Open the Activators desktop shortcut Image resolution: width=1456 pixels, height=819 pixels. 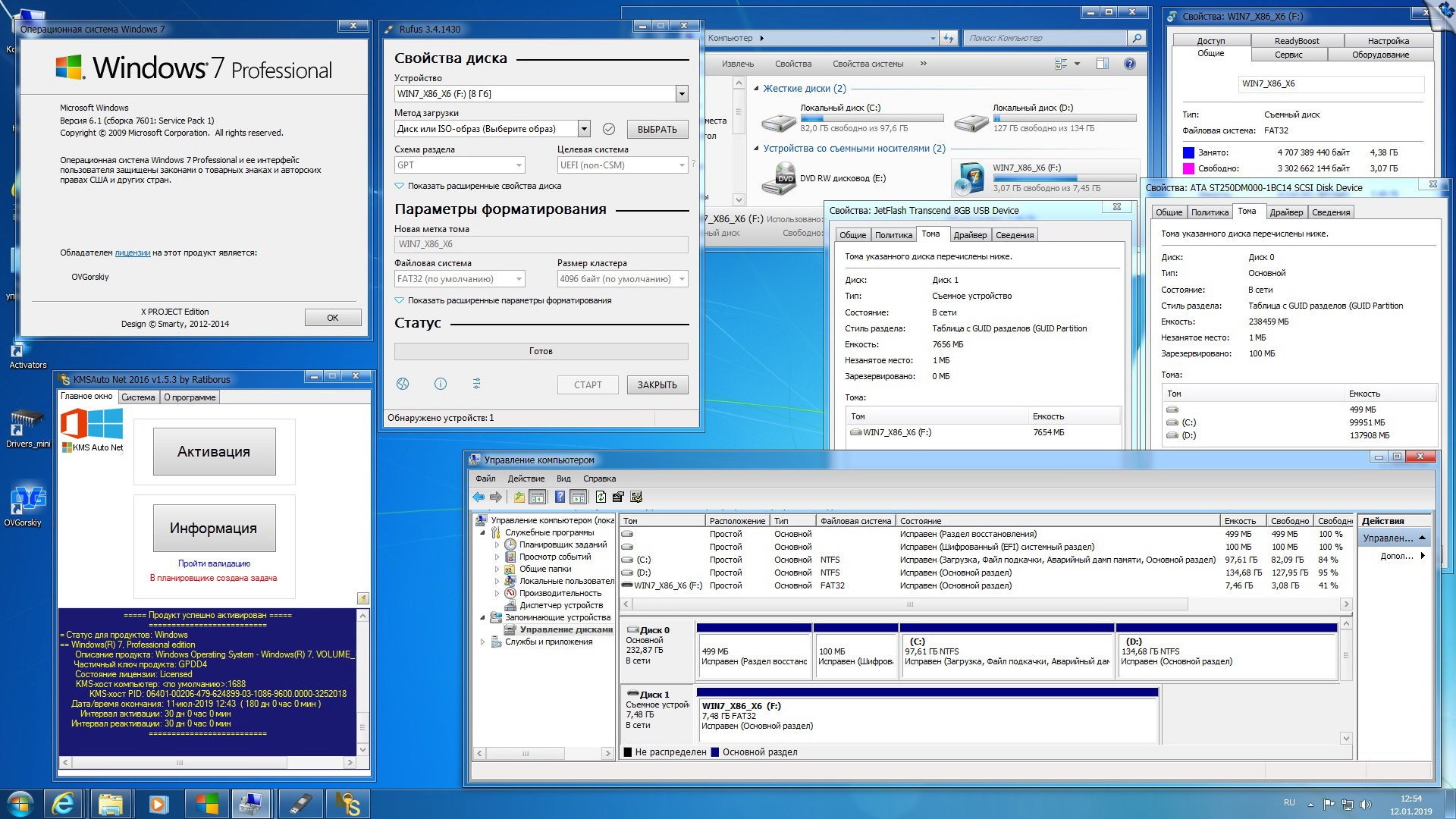[27, 354]
